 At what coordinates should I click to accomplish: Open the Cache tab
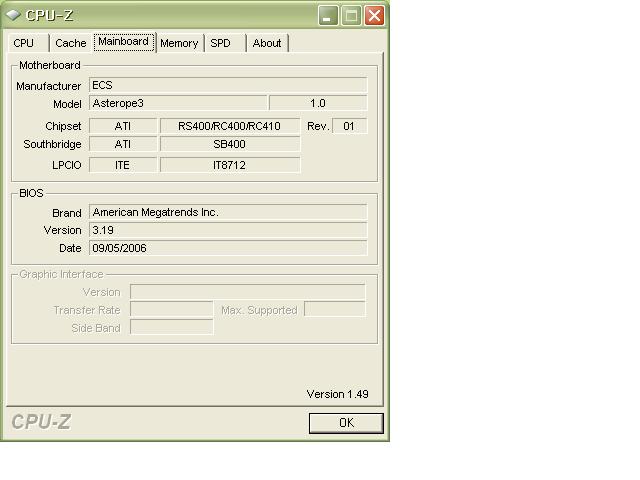pyautogui.click(x=70, y=43)
